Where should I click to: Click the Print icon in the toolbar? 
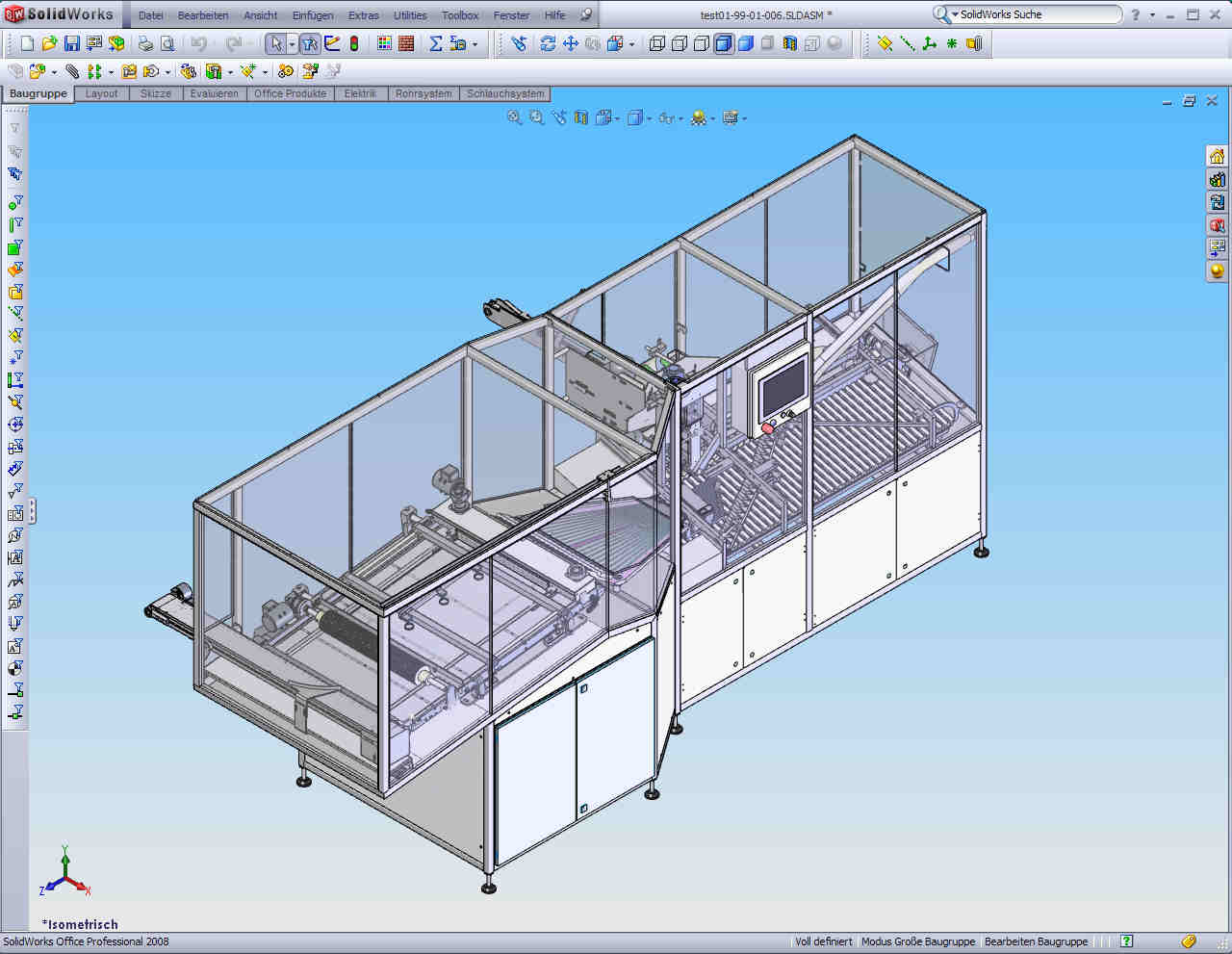click(x=145, y=43)
